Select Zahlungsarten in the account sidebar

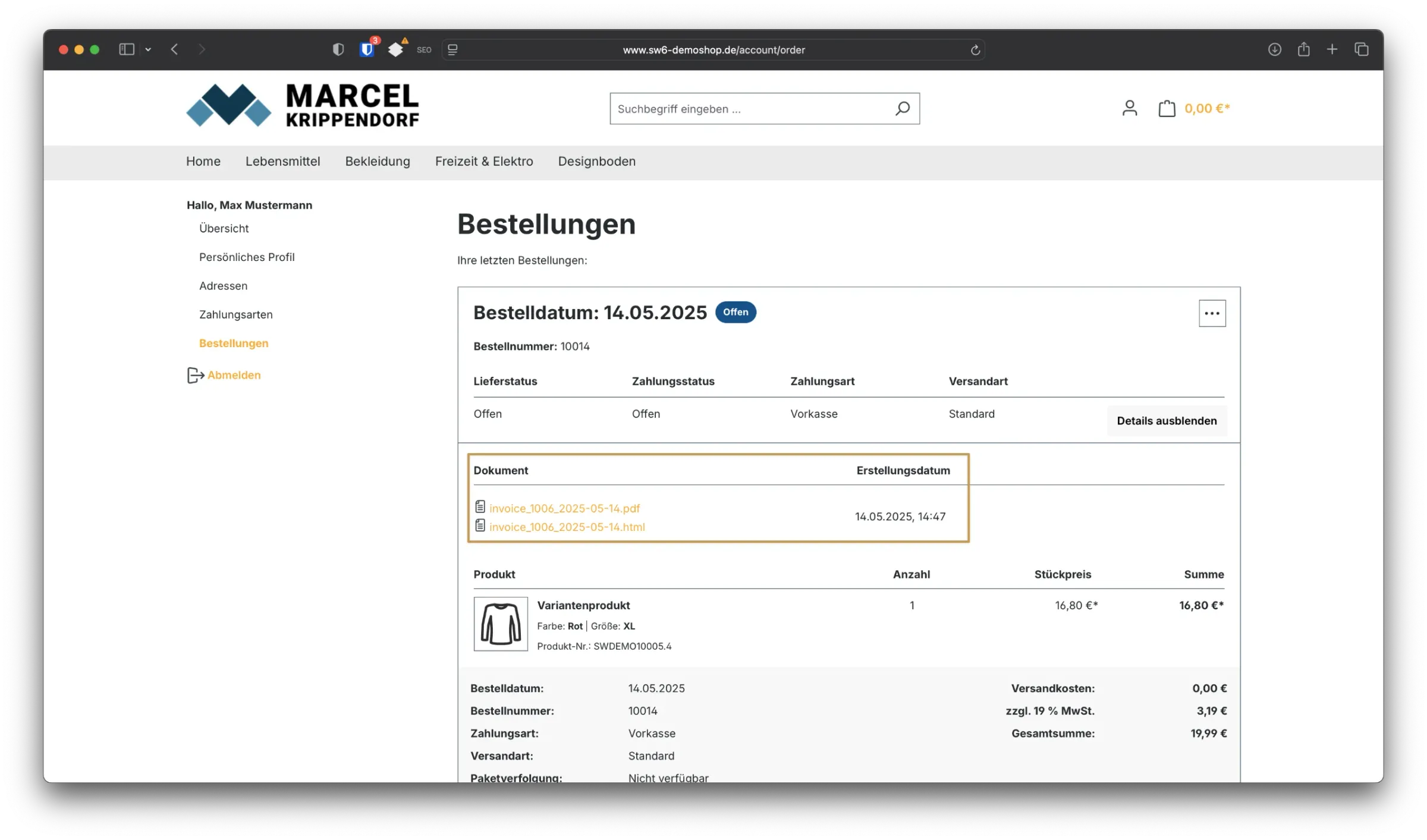point(235,314)
